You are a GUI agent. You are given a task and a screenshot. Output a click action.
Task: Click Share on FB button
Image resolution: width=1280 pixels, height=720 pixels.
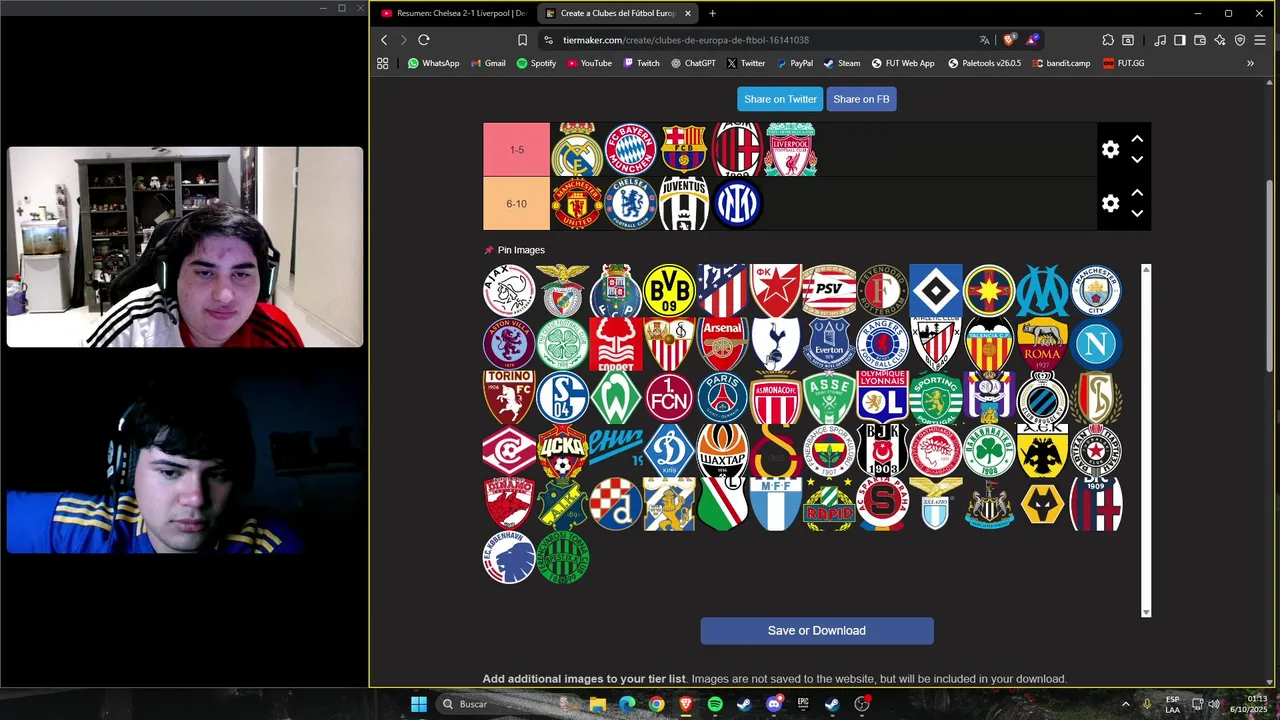861,99
